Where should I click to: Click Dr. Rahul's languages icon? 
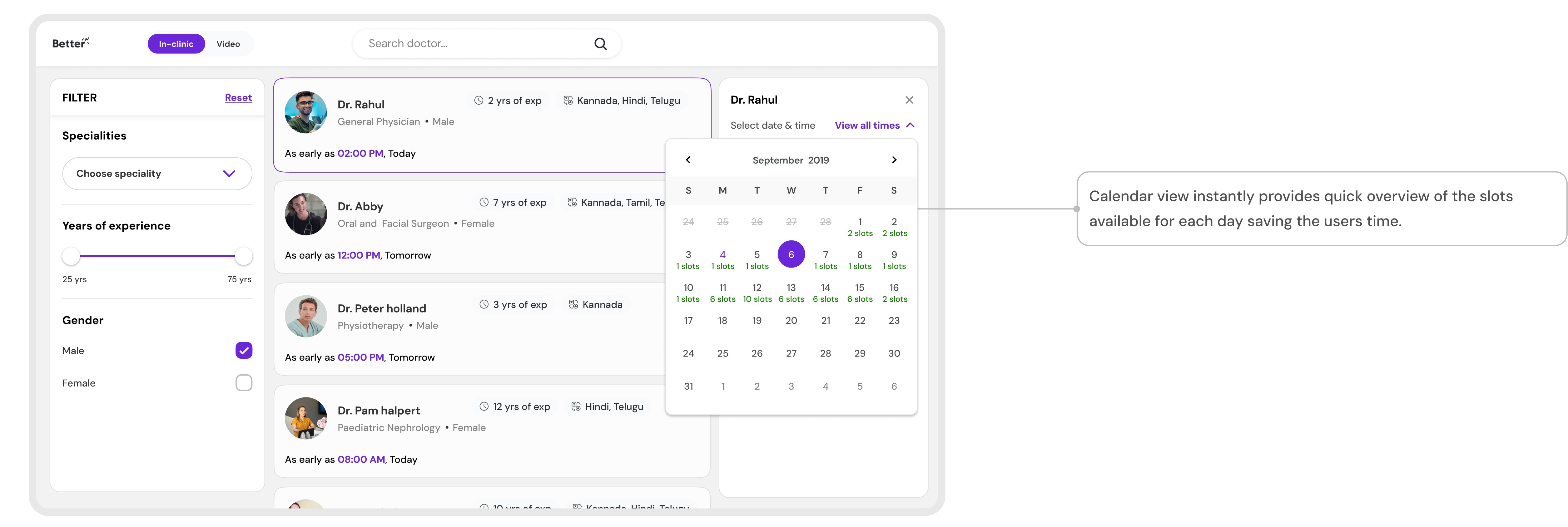[568, 101]
